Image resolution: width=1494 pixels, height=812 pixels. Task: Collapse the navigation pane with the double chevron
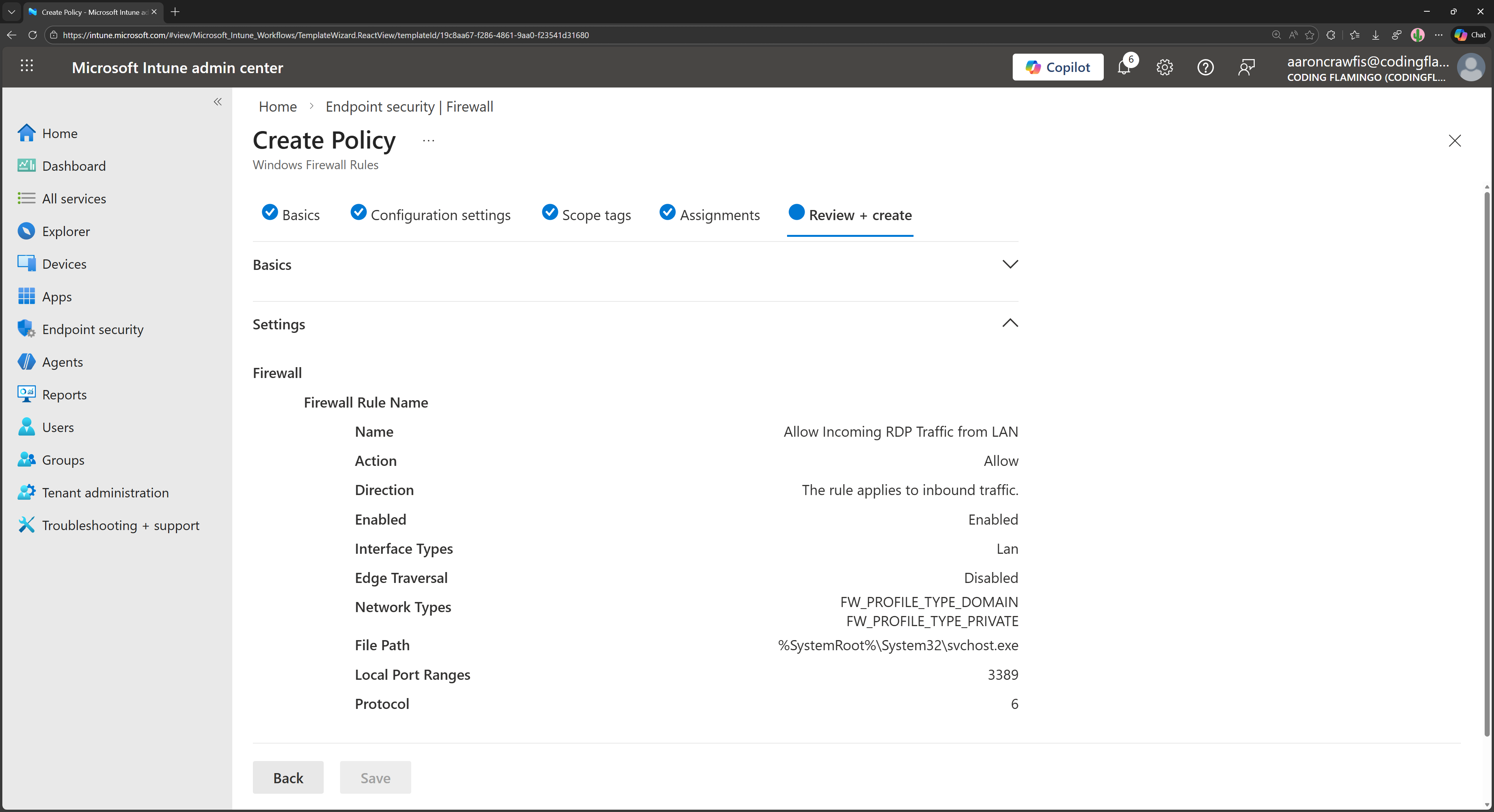[218, 102]
